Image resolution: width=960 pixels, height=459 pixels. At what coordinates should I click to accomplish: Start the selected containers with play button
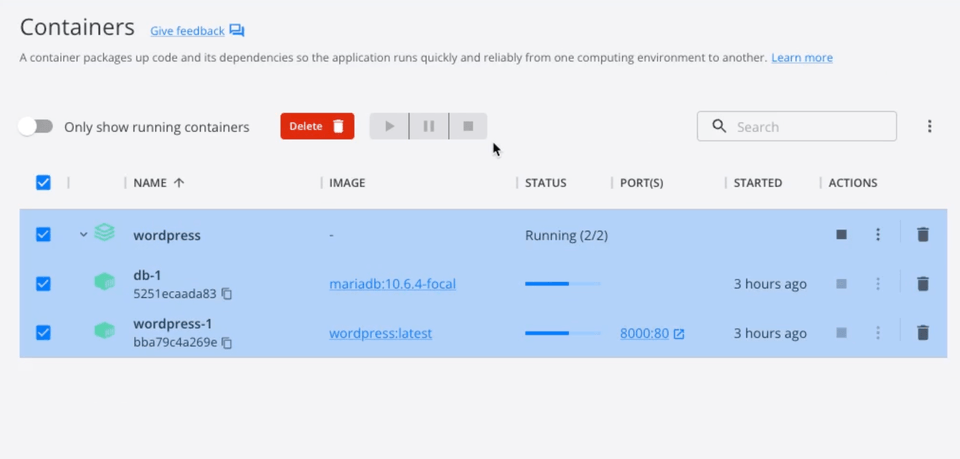(x=389, y=126)
